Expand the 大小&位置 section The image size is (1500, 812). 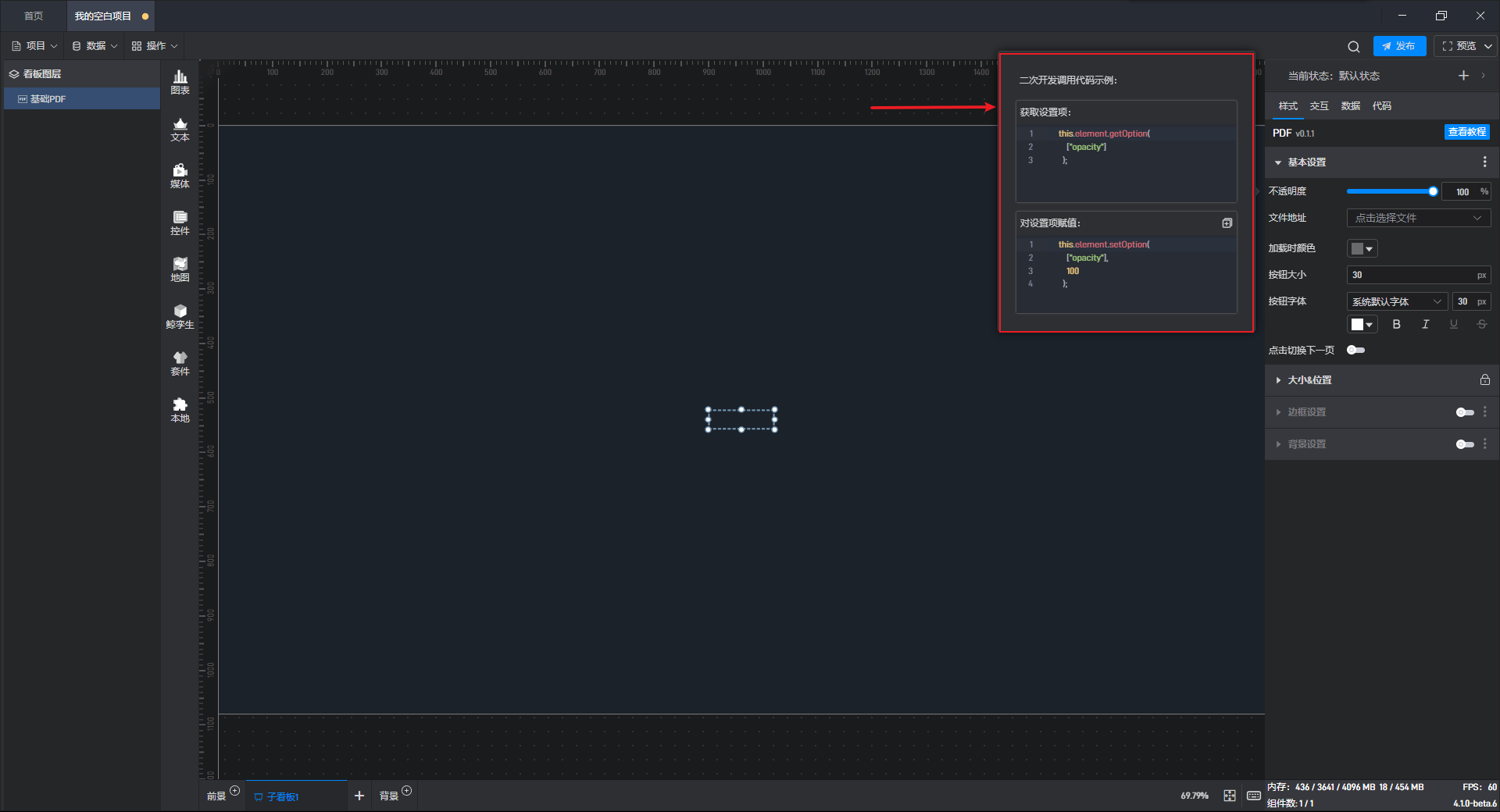pyautogui.click(x=1278, y=380)
